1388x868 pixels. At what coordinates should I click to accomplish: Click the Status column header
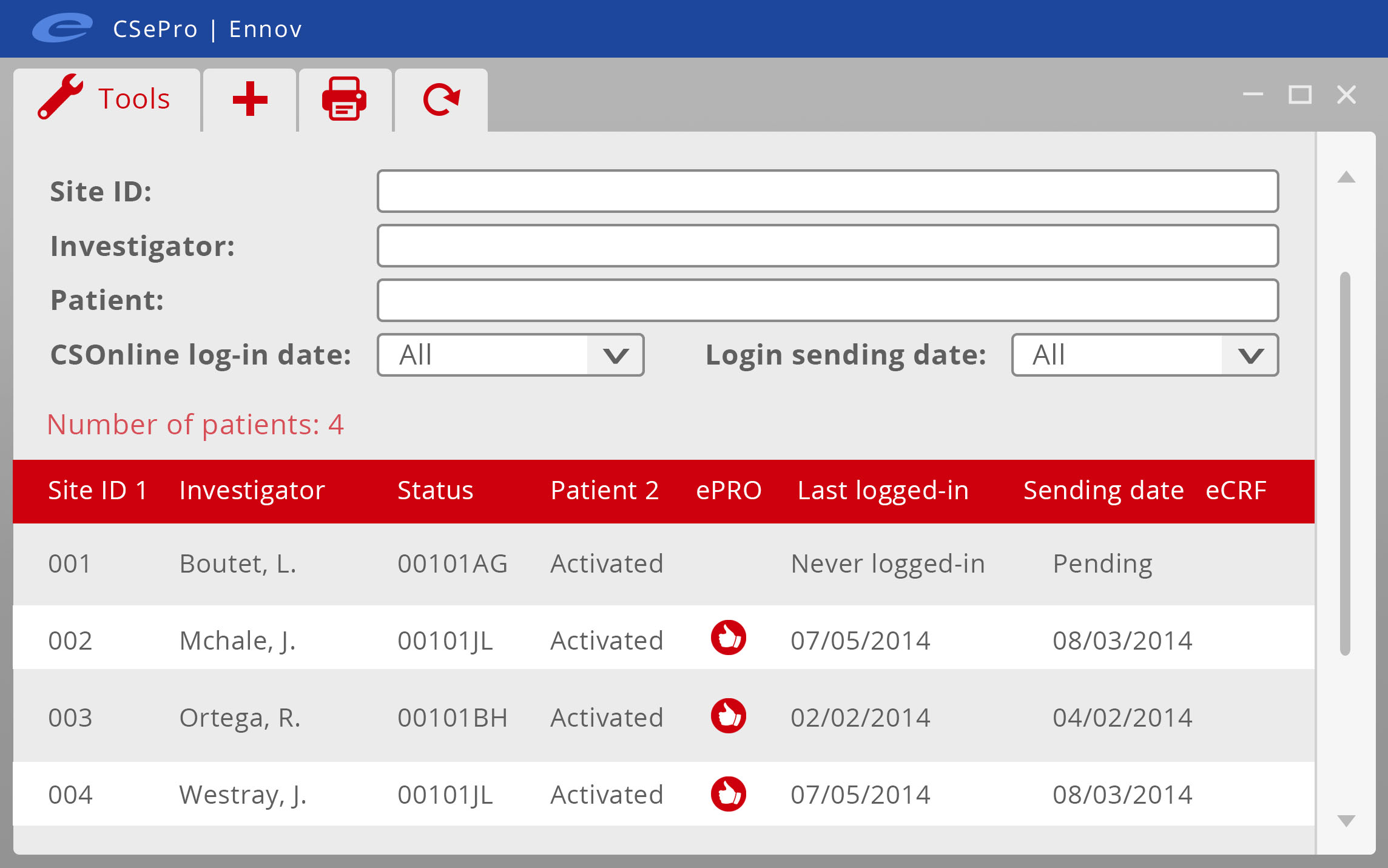(436, 490)
